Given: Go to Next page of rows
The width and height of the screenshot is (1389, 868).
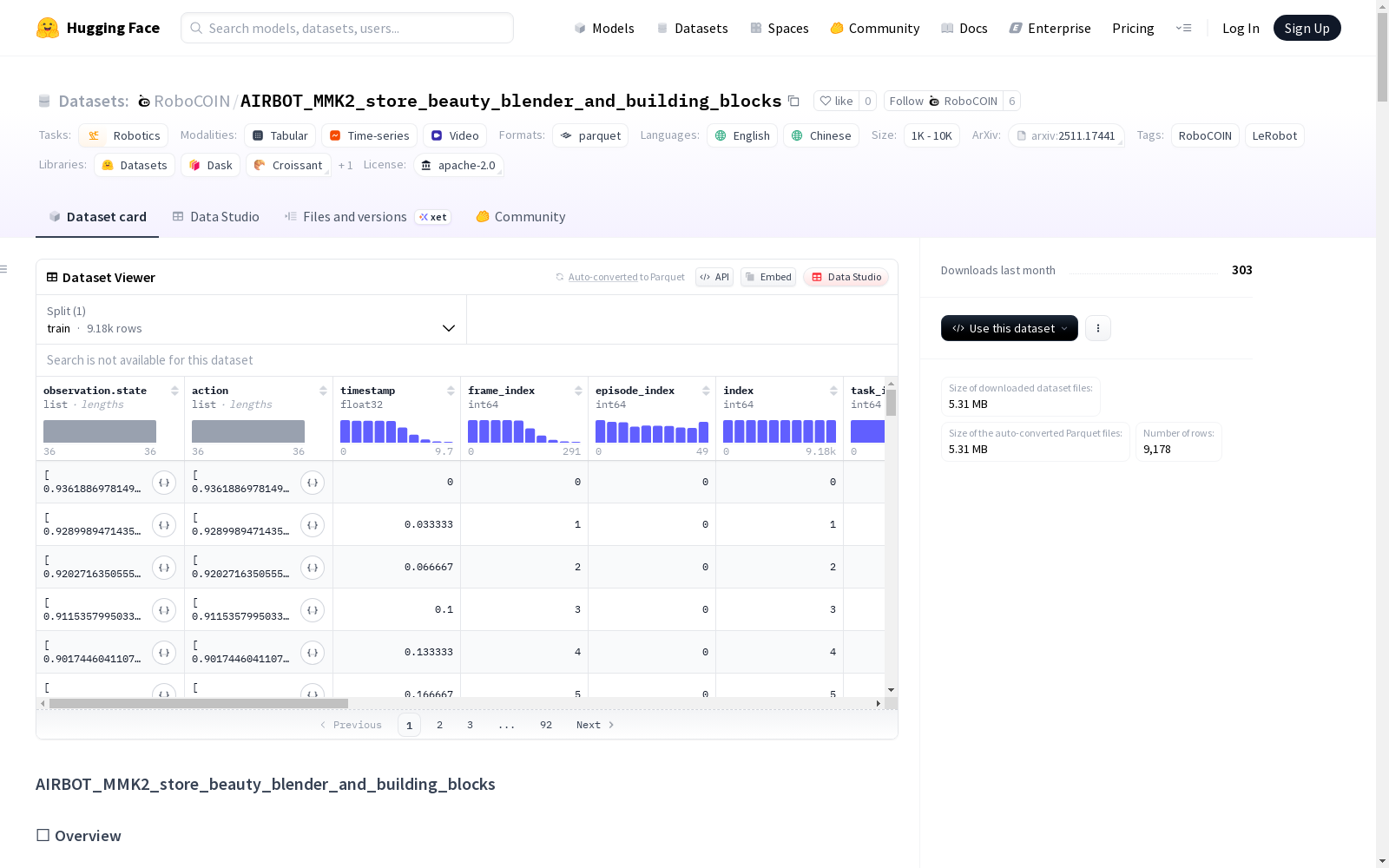Looking at the screenshot, I should (596, 725).
